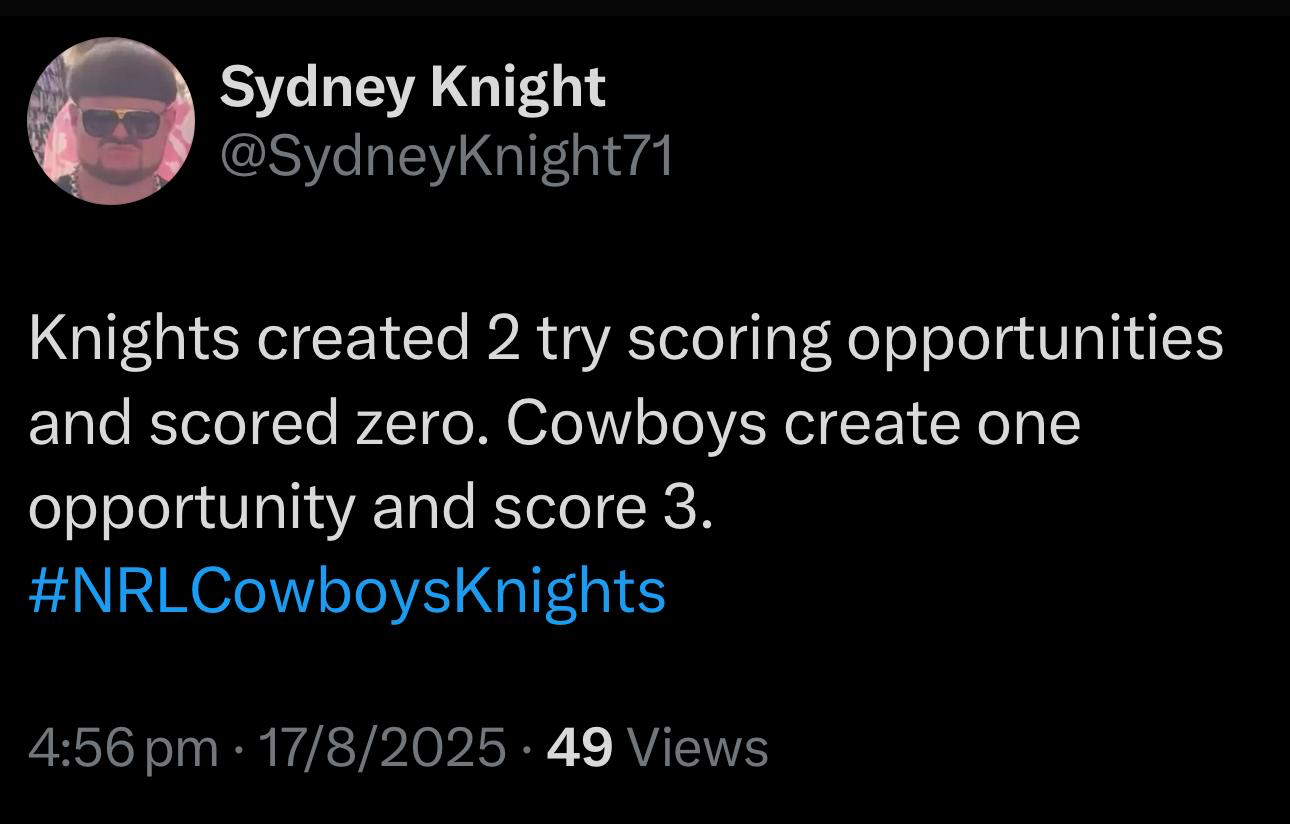Click the word 'scoring' in the tweet
Screen dimensions: 1290x824
click(x=729, y=340)
